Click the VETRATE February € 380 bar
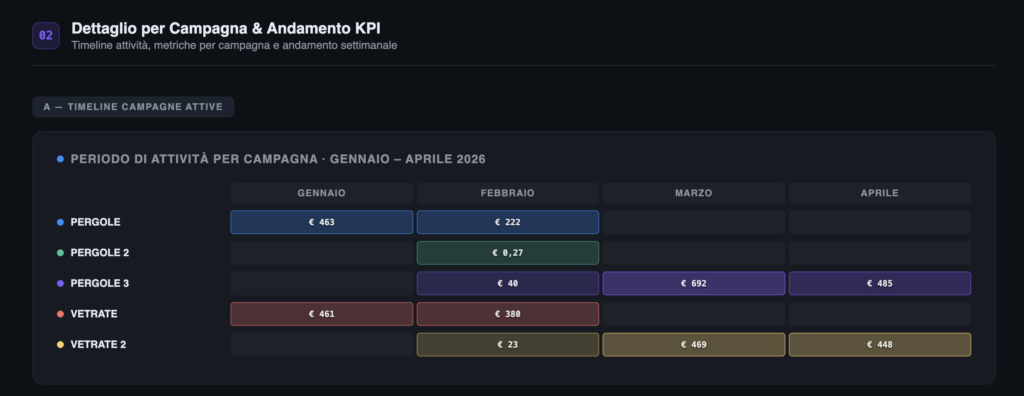This screenshot has height=396, width=1024. (507, 314)
